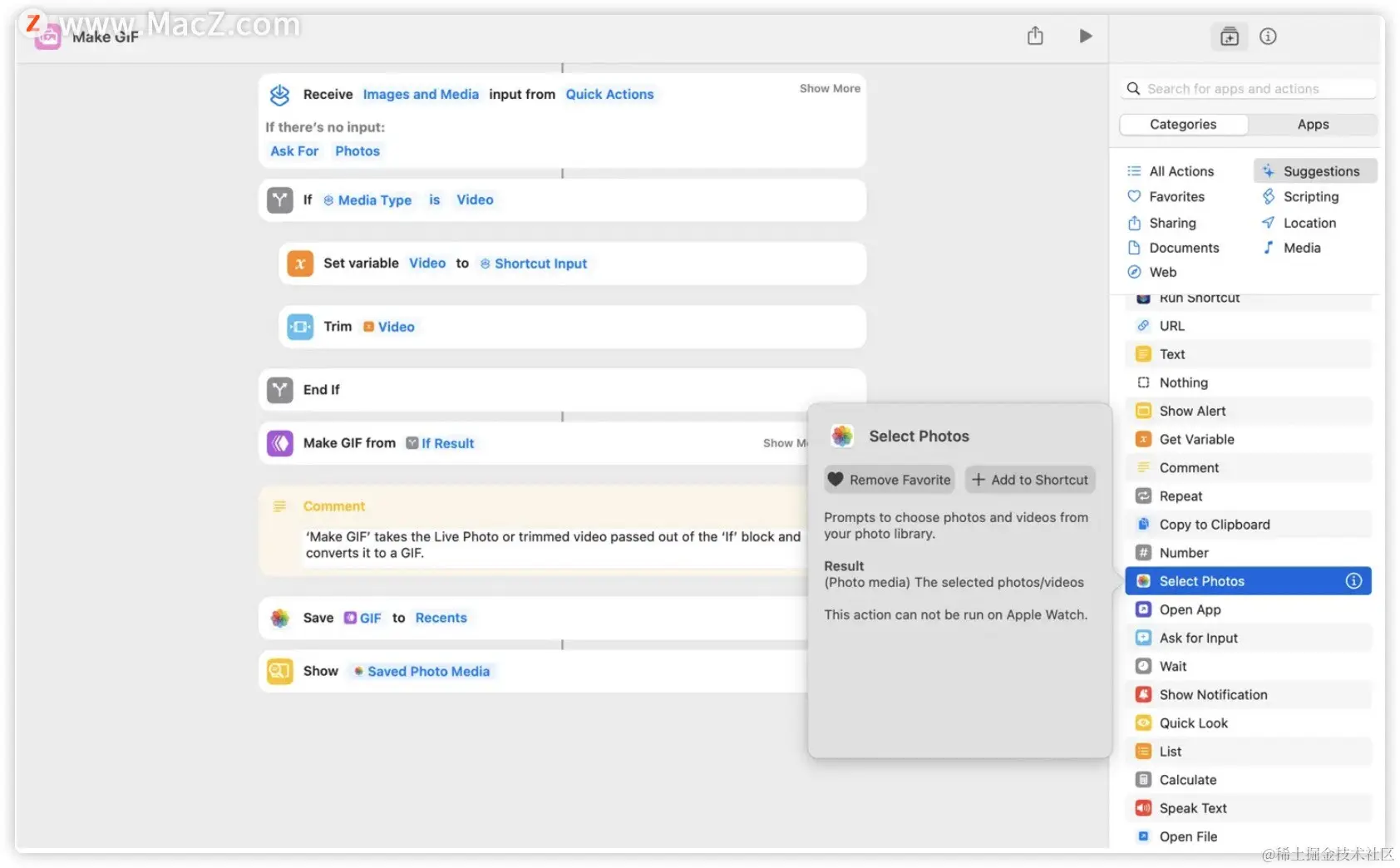
Task: Click the Make GIF action icon
Action: 280,443
